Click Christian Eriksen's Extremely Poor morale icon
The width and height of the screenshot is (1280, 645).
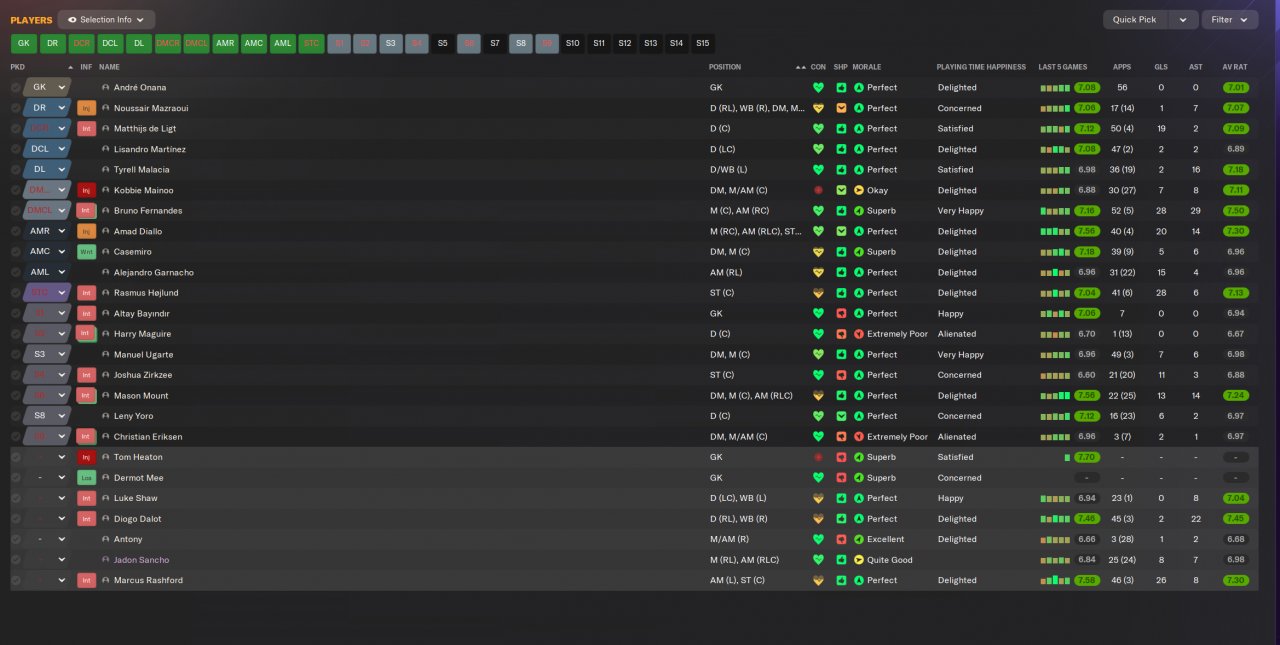[859, 437]
